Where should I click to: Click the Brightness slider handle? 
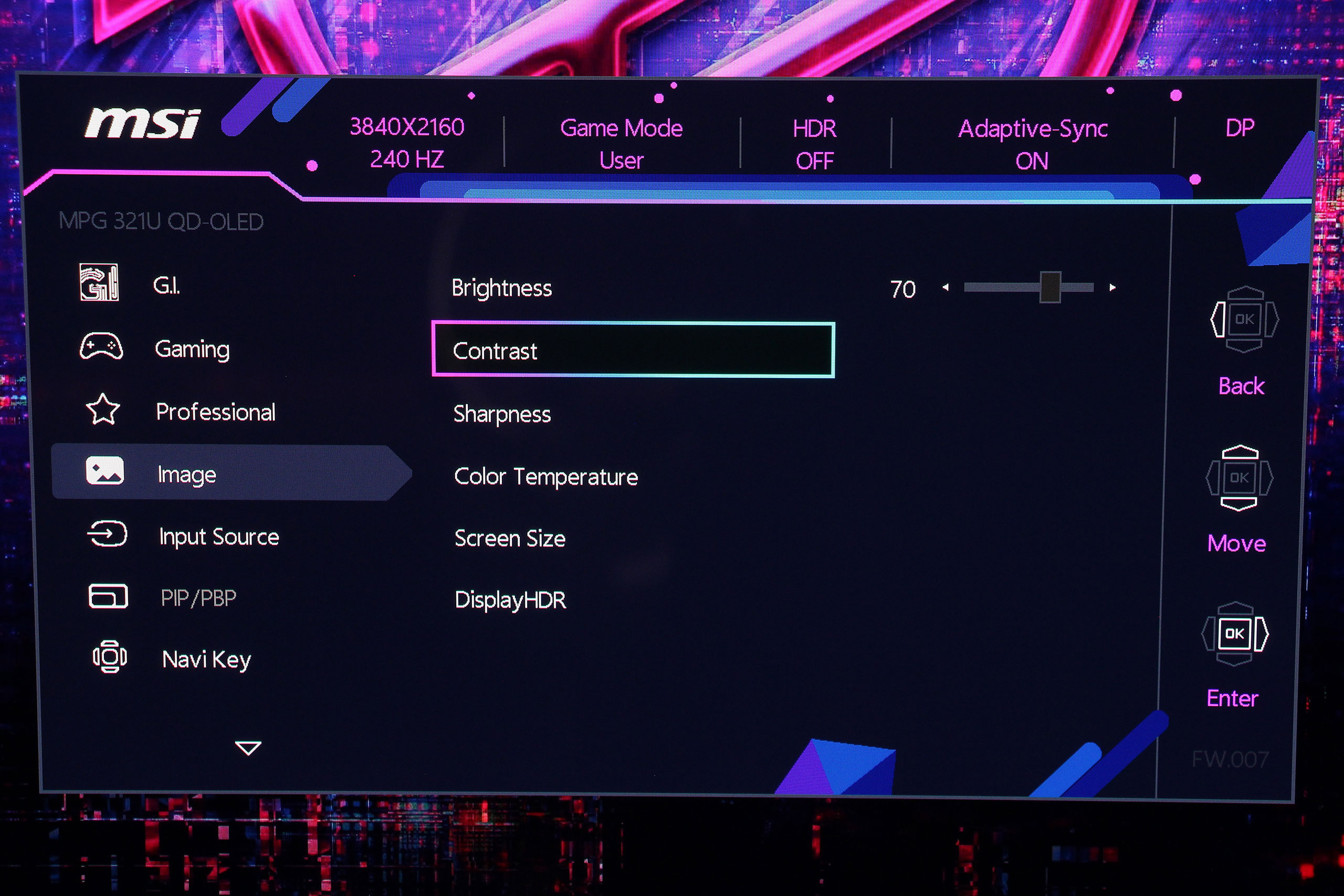point(1049,288)
